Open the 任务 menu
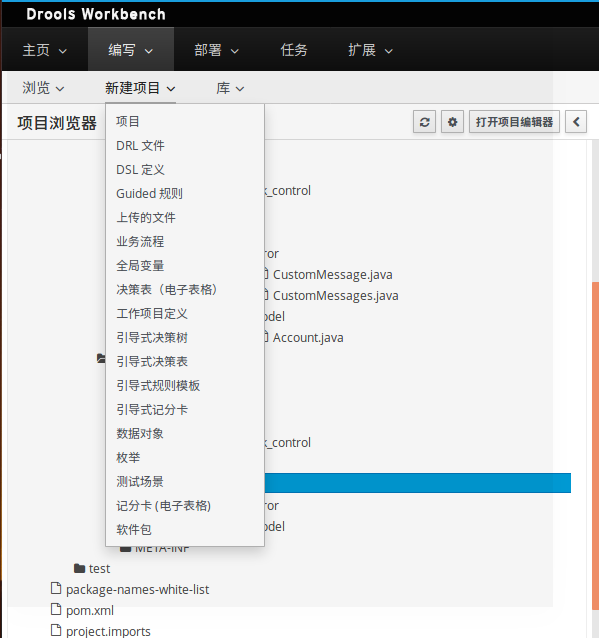Viewport: 599px width, 638px height. point(294,50)
